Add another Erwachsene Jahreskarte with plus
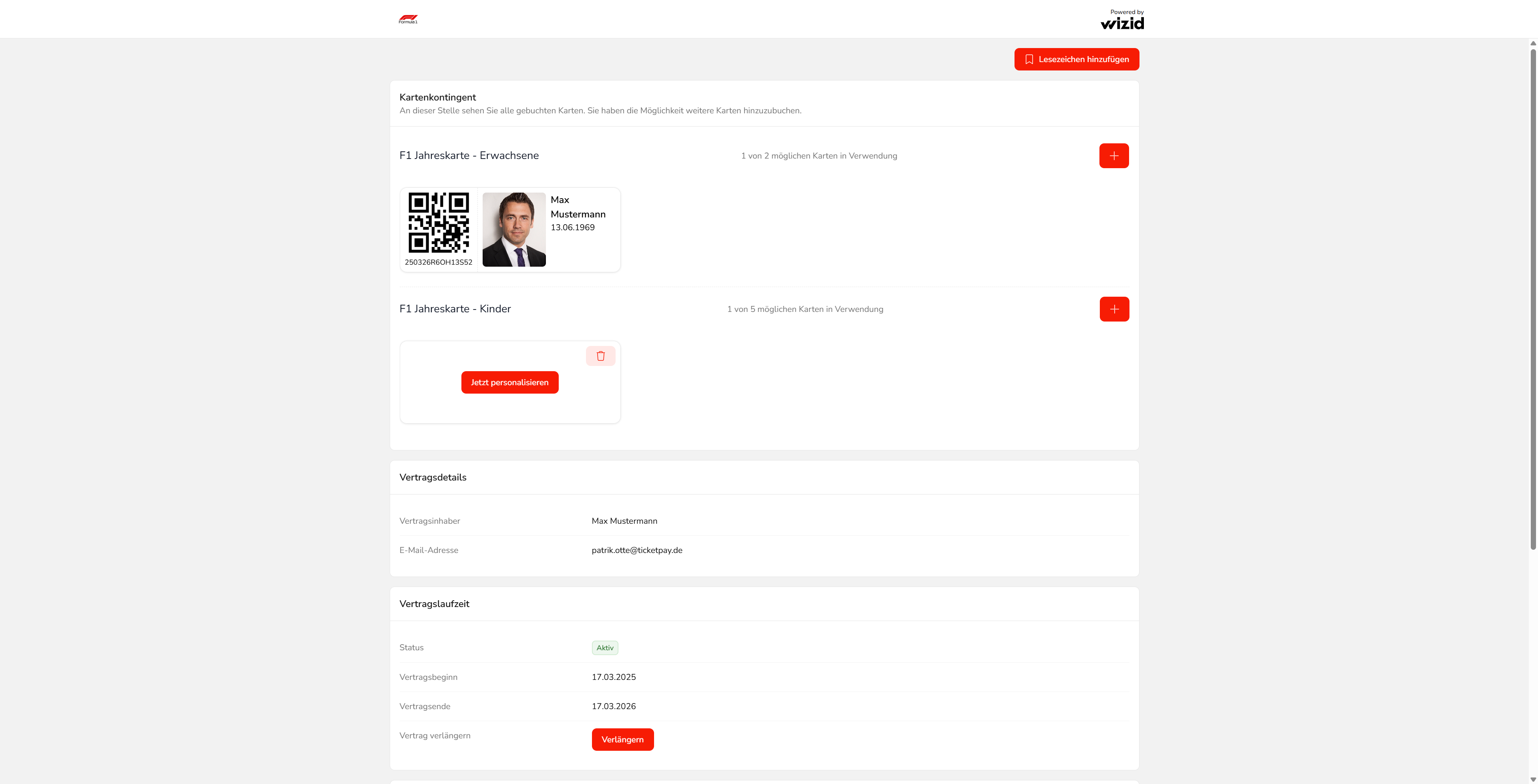The image size is (1538, 784). 1113,156
